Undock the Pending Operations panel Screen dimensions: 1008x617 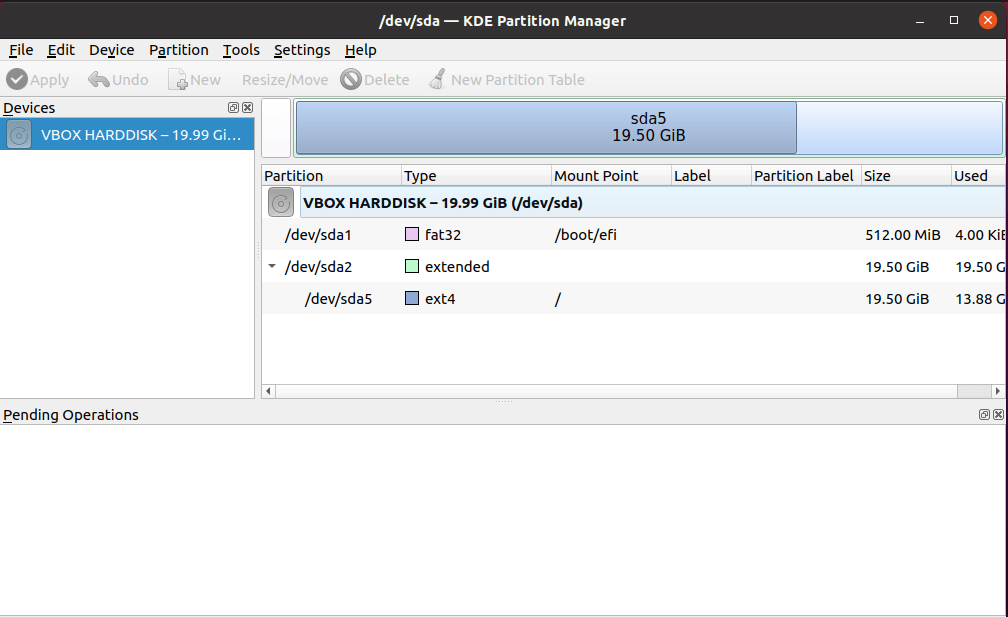tap(983, 414)
